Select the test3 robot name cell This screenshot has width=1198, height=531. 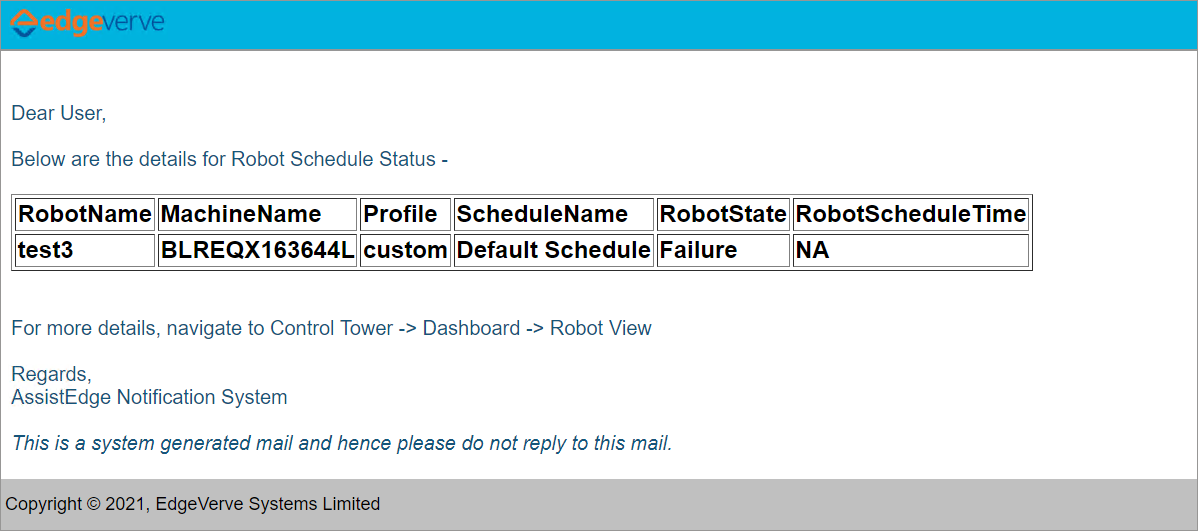click(x=85, y=251)
